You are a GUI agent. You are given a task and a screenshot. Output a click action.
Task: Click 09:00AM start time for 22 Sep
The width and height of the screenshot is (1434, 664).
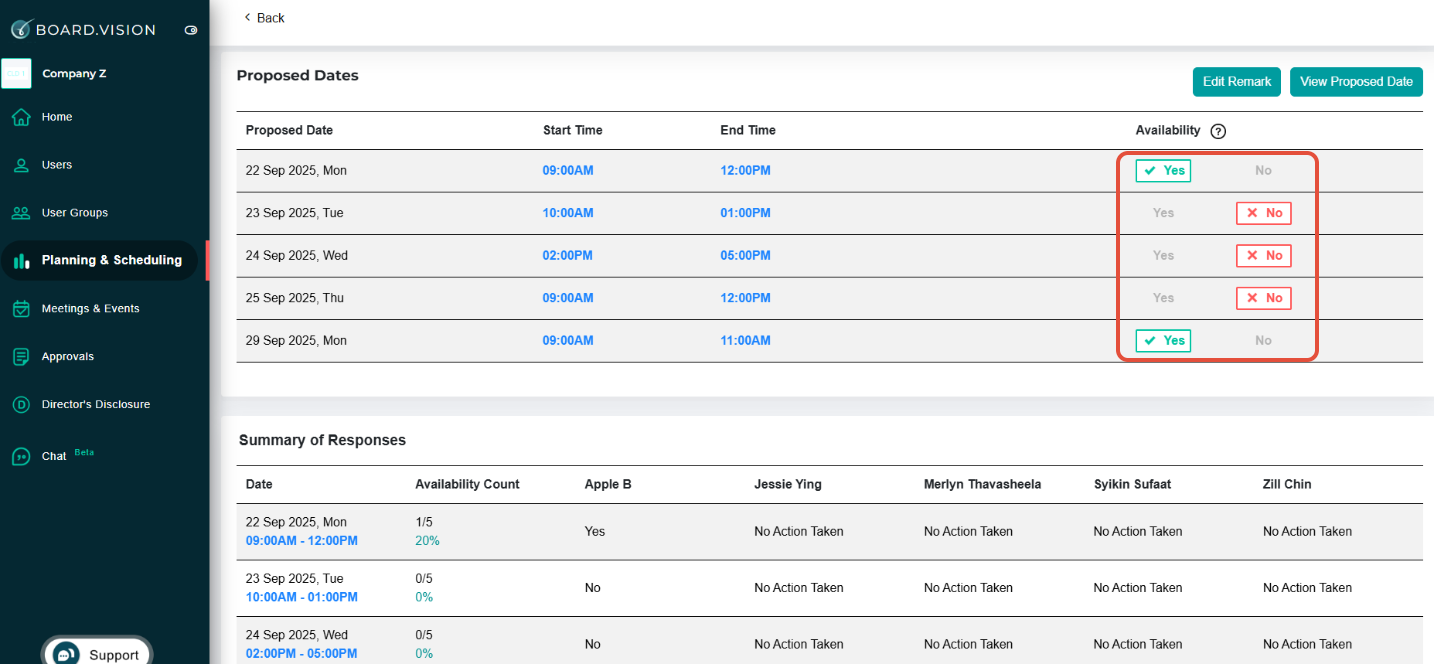coord(568,171)
